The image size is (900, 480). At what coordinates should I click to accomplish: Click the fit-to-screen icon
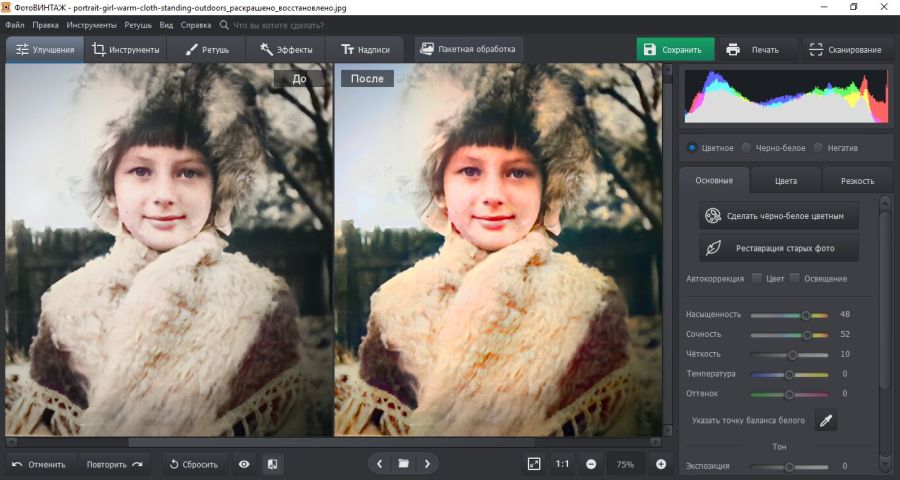534,464
